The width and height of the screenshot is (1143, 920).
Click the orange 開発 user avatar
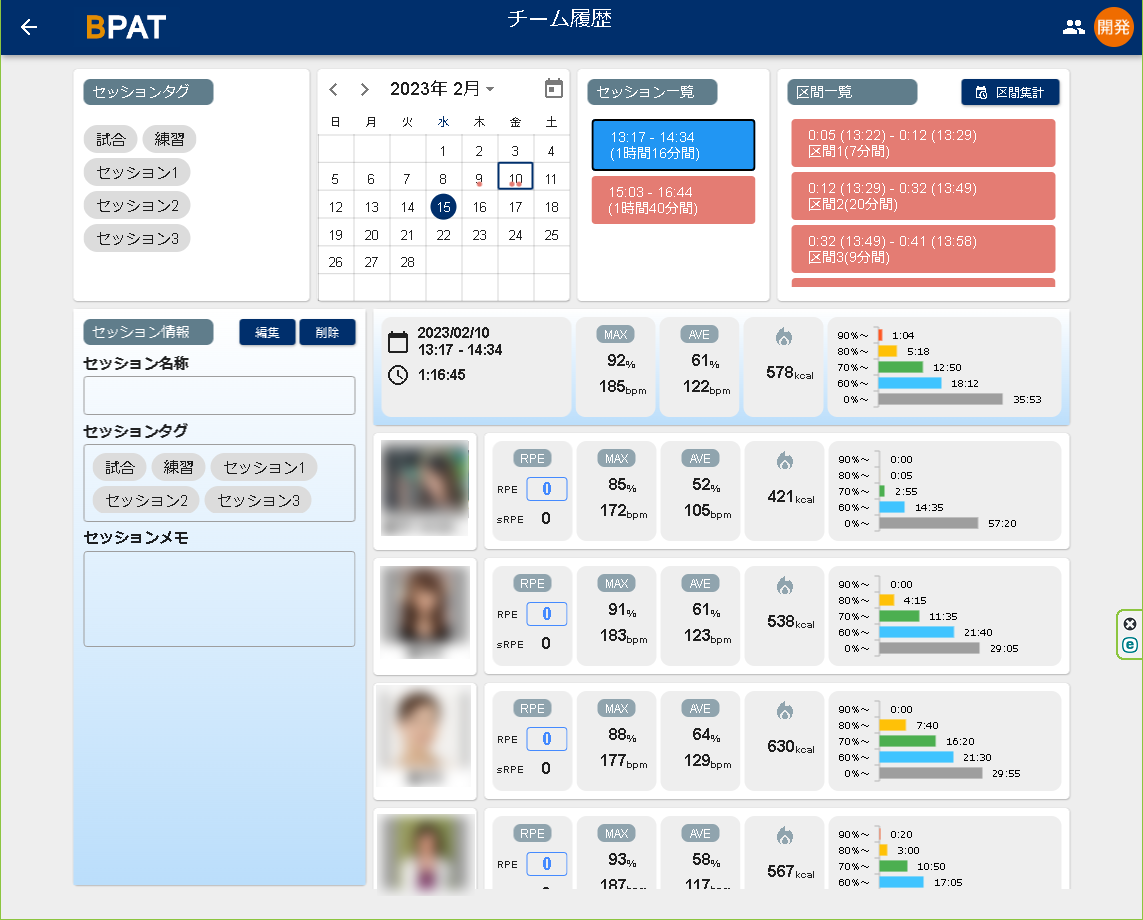[x=1113, y=27]
